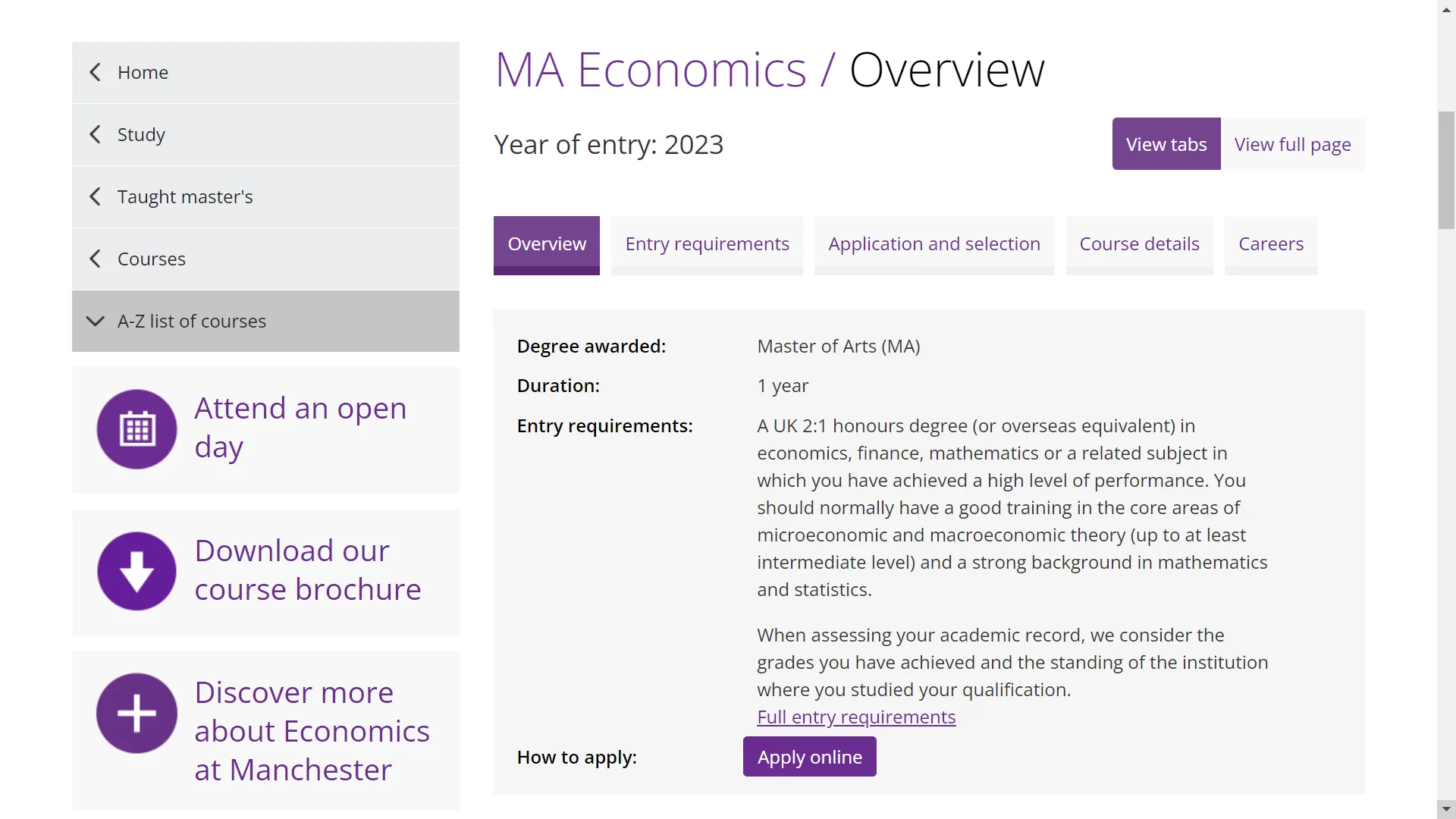
Task: Go to the Course details tab
Action: pos(1139,244)
